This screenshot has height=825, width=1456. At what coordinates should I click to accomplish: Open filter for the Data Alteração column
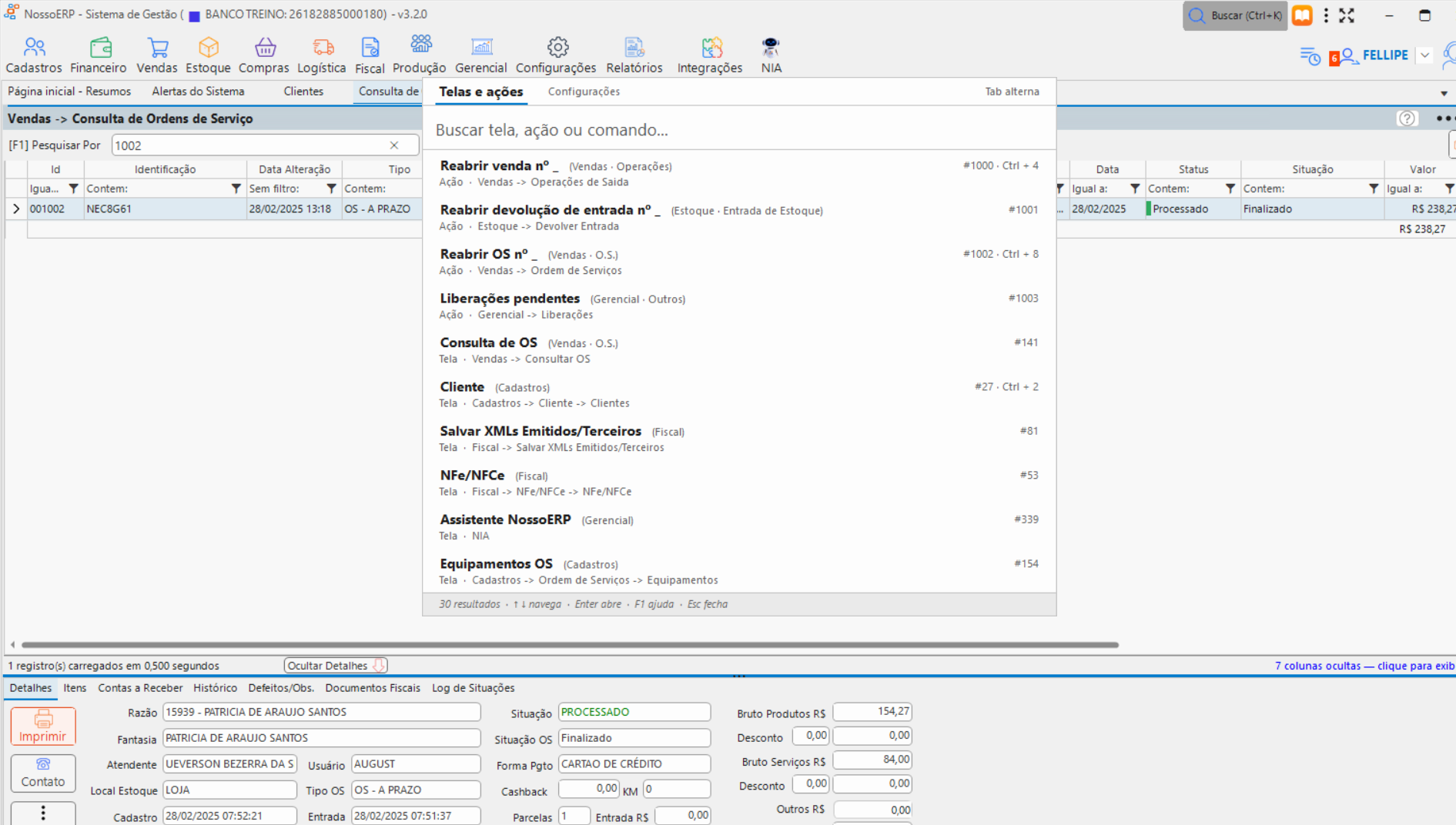point(331,189)
